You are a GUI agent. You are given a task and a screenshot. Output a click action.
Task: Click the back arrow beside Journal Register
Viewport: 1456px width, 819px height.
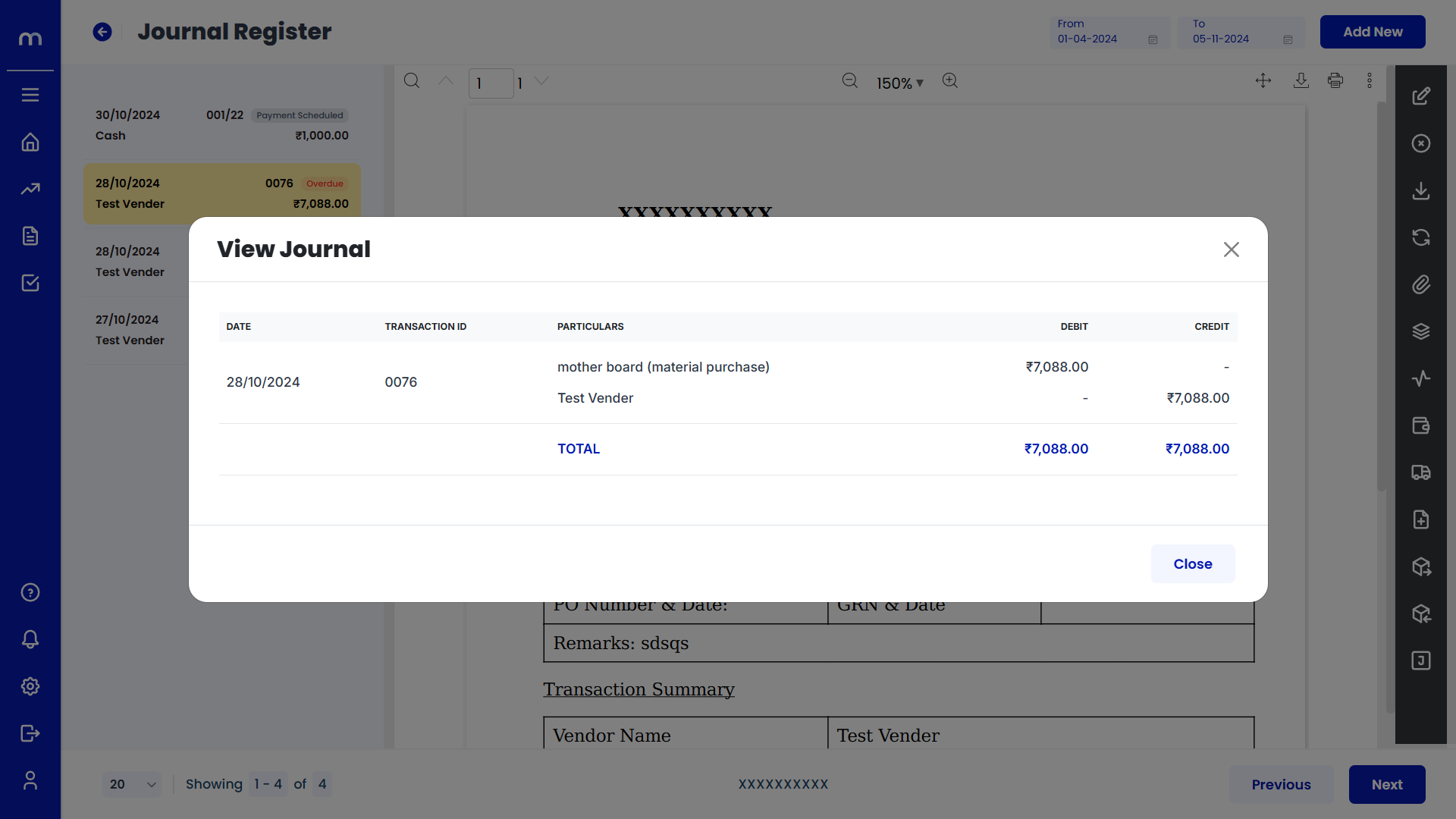coord(102,32)
